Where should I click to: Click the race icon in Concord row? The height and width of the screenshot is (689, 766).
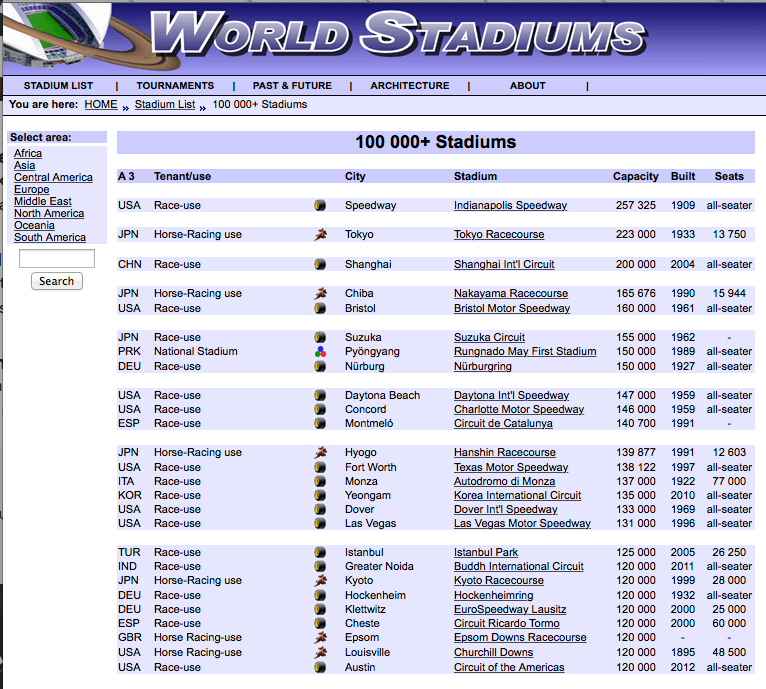click(x=320, y=409)
